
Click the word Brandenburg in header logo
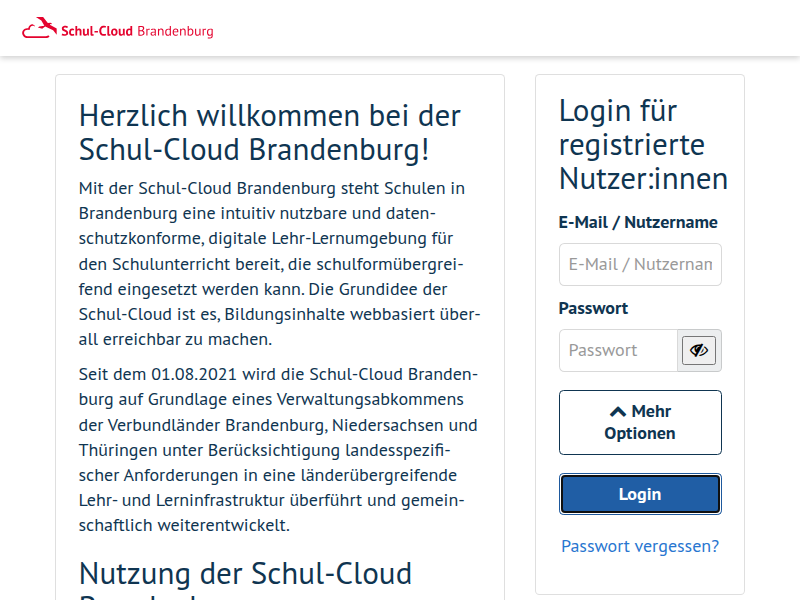pyautogui.click(x=174, y=31)
